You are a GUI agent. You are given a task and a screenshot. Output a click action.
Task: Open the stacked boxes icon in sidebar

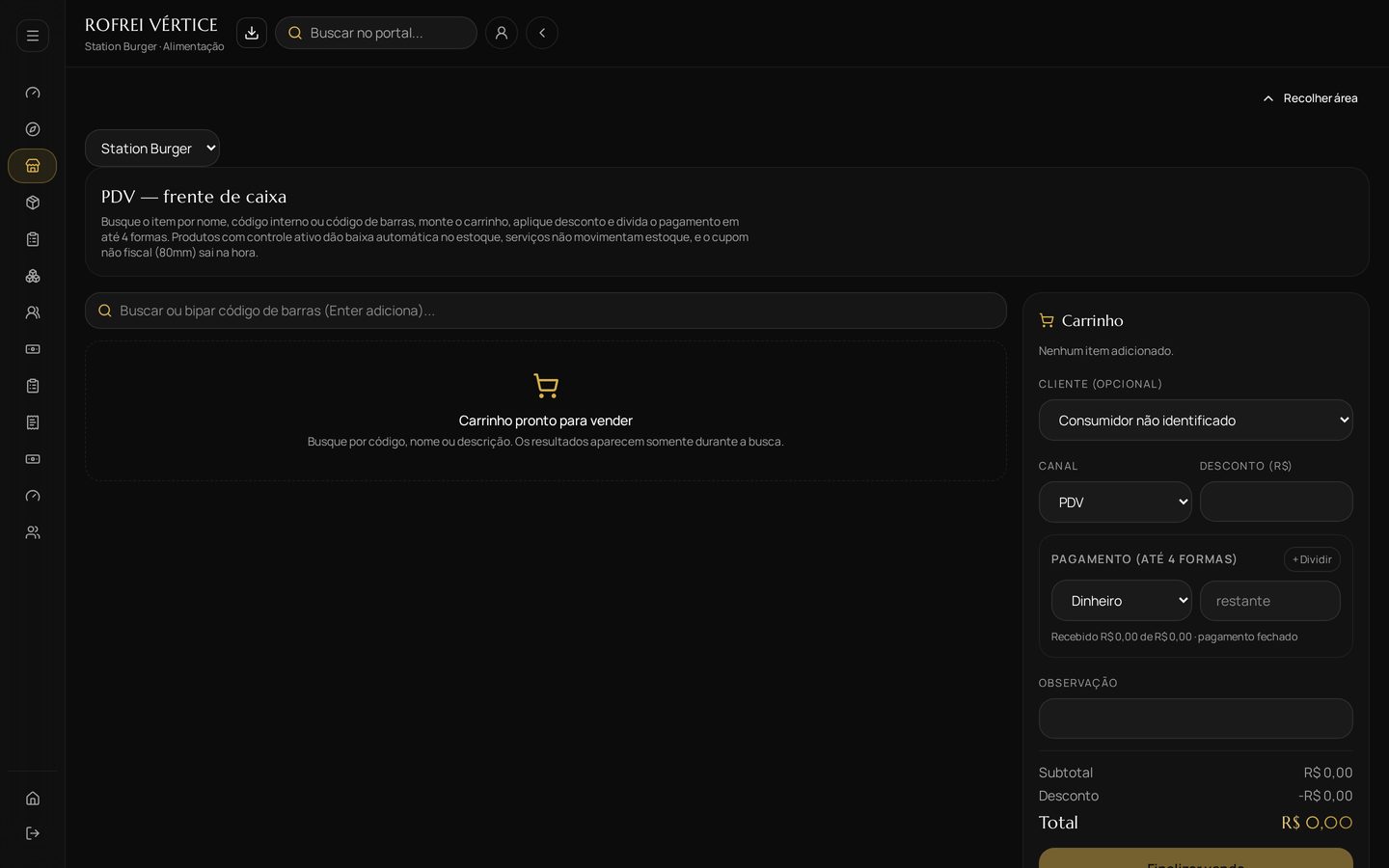(33, 276)
